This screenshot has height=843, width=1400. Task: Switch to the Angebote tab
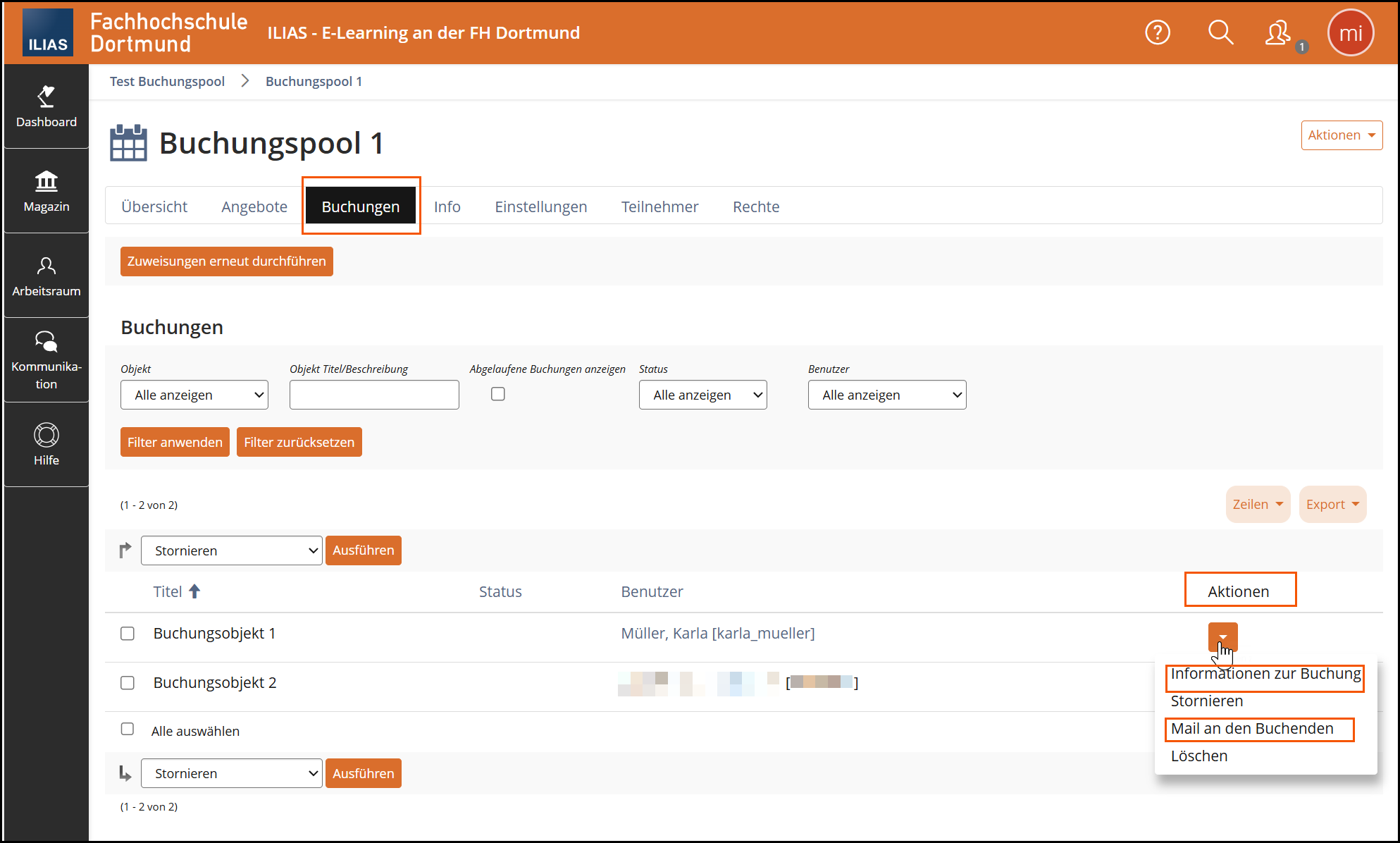click(254, 207)
